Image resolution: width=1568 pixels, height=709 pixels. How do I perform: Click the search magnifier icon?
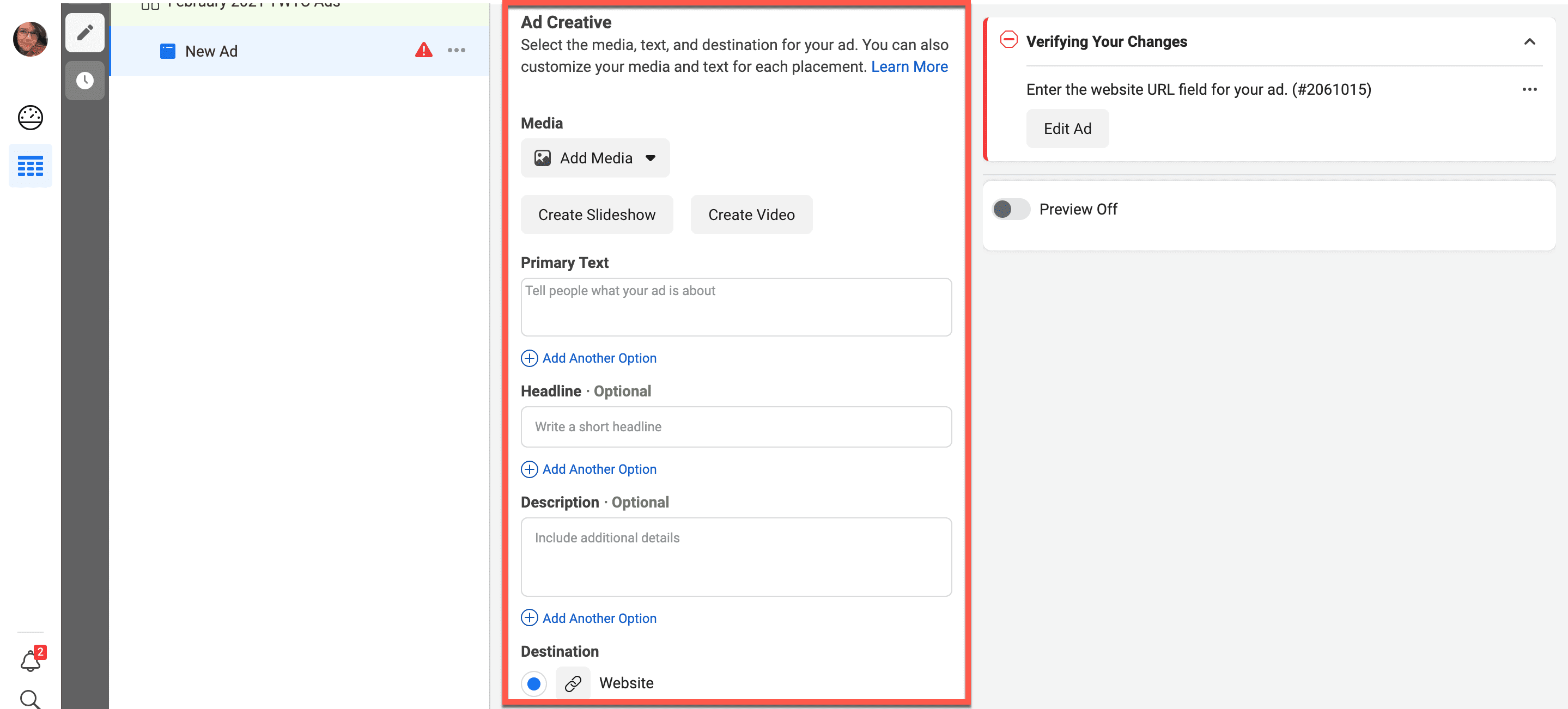pos(30,699)
